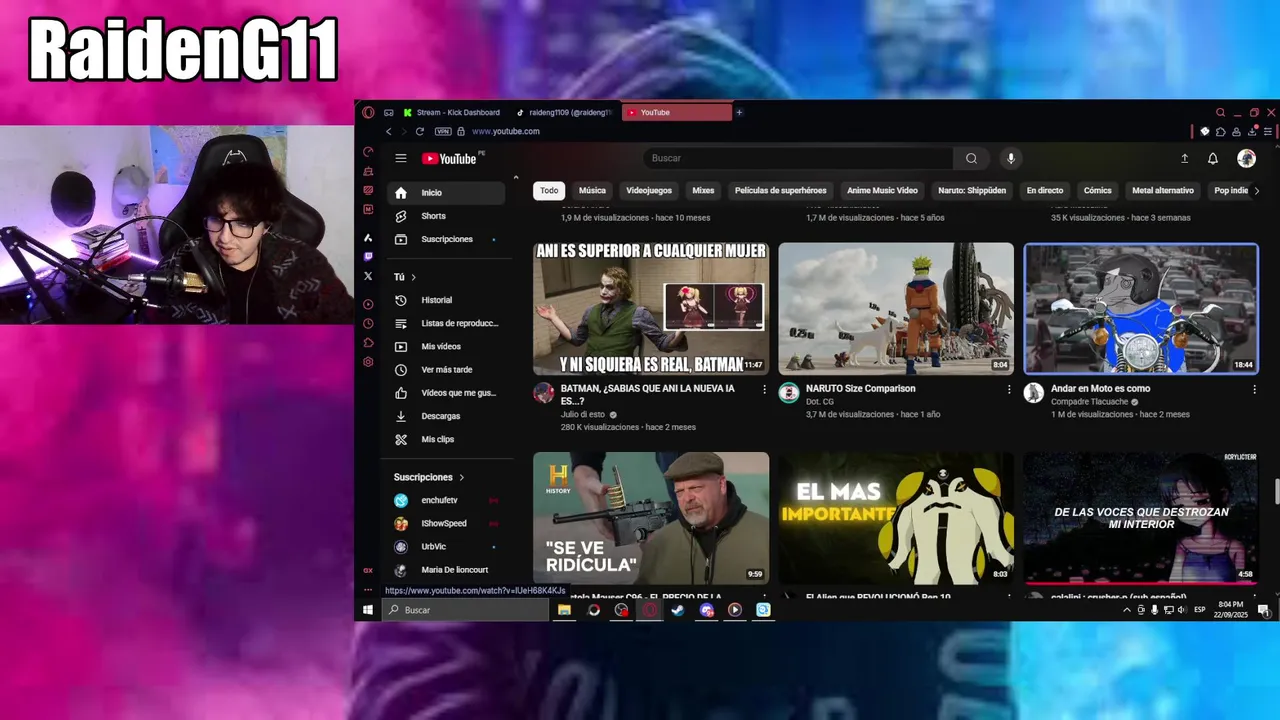Open the Aria AI icon in the Opera sidebar

(x=368, y=237)
